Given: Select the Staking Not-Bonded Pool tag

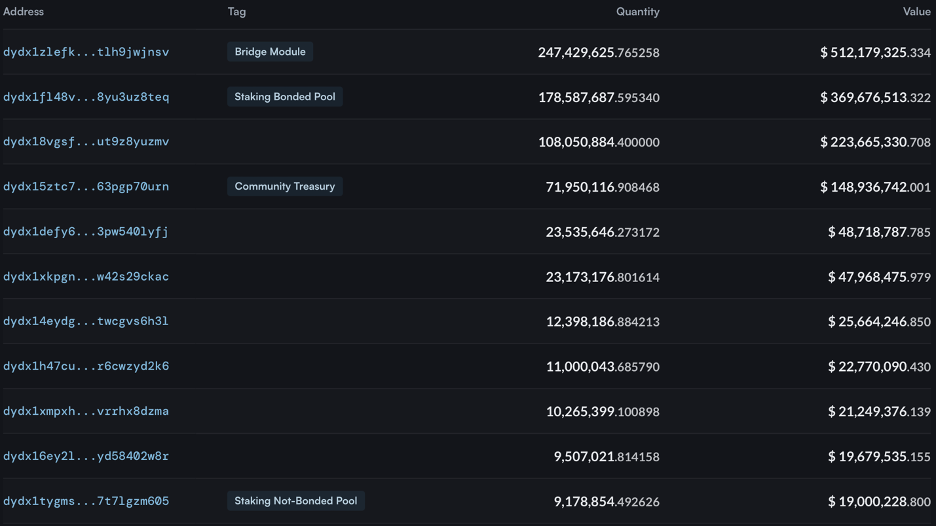Looking at the screenshot, I should tap(296, 501).
